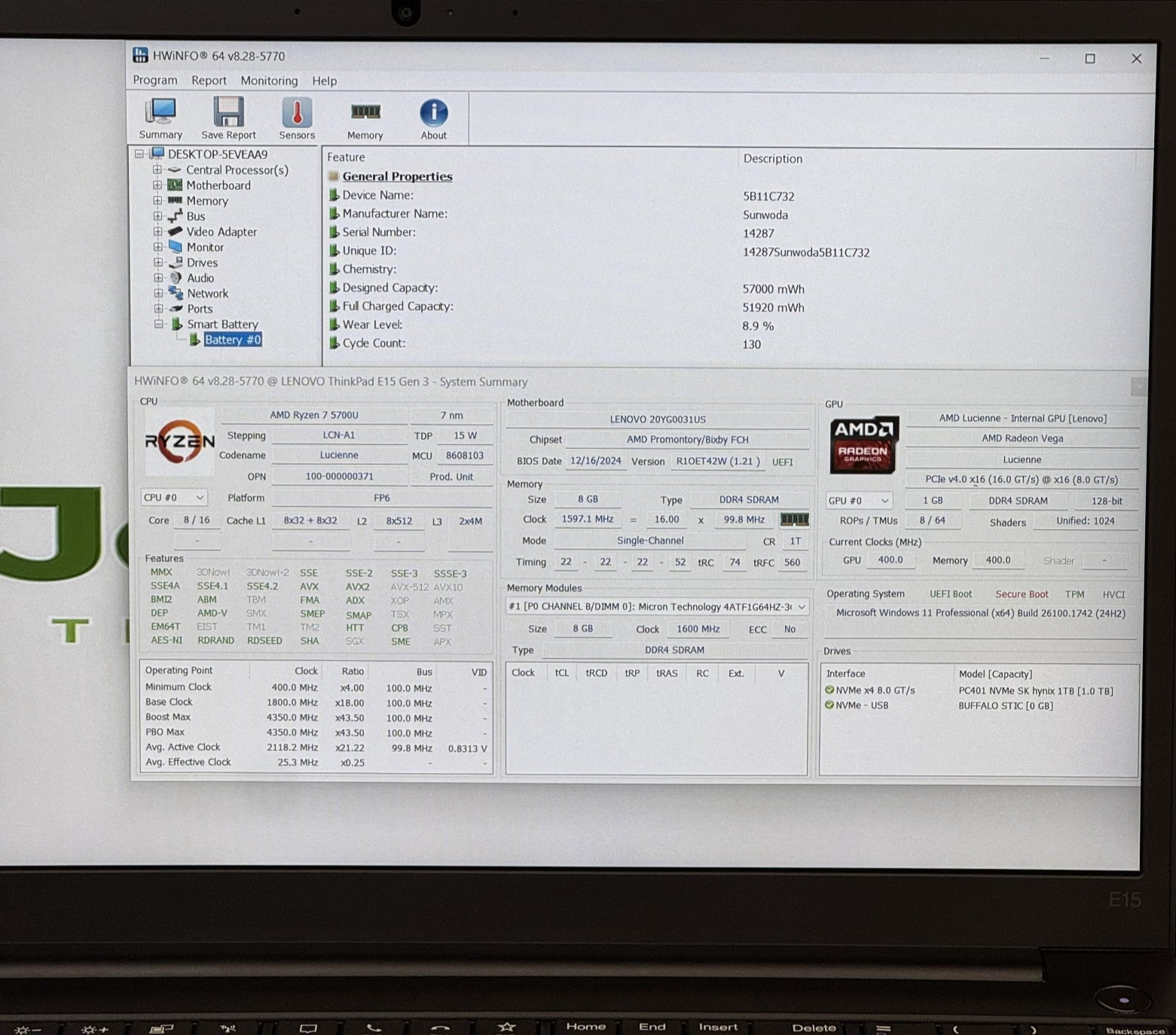
Task: Select the Motherboard tree node
Action: [218, 185]
